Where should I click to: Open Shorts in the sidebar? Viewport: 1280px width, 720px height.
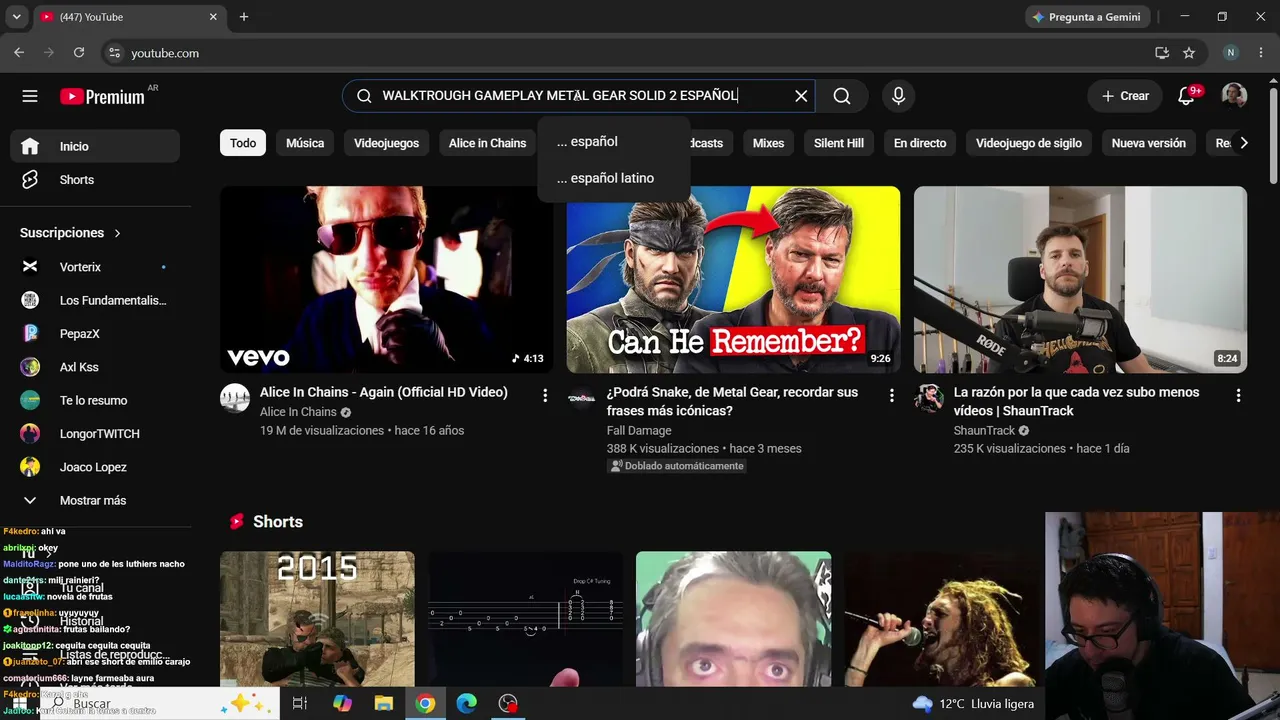pyautogui.click(x=95, y=180)
